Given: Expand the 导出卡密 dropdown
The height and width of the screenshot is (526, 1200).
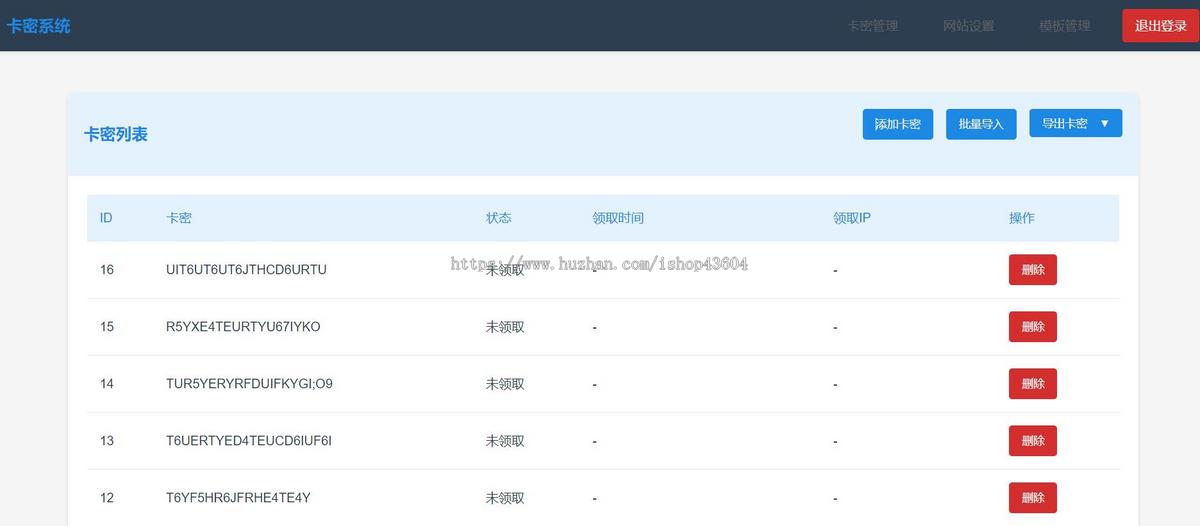Looking at the screenshot, I should (x=1075, y=123).
